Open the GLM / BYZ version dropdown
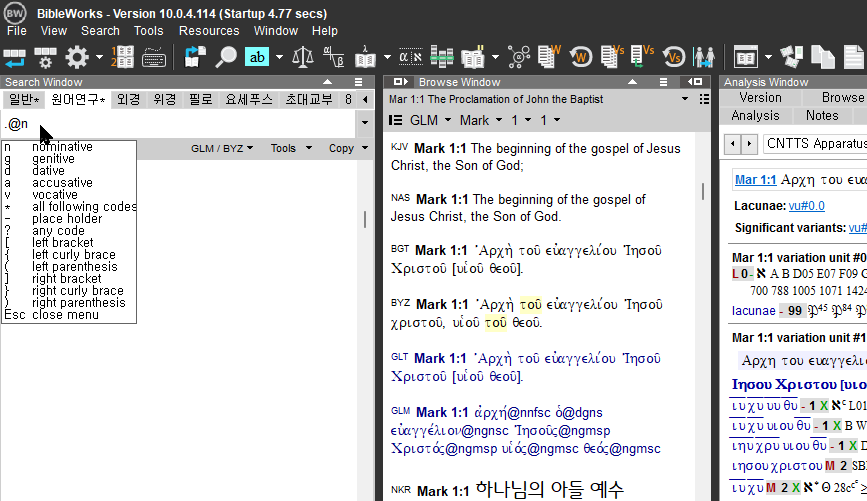867x501 pixels. click(x=222, y=148)
